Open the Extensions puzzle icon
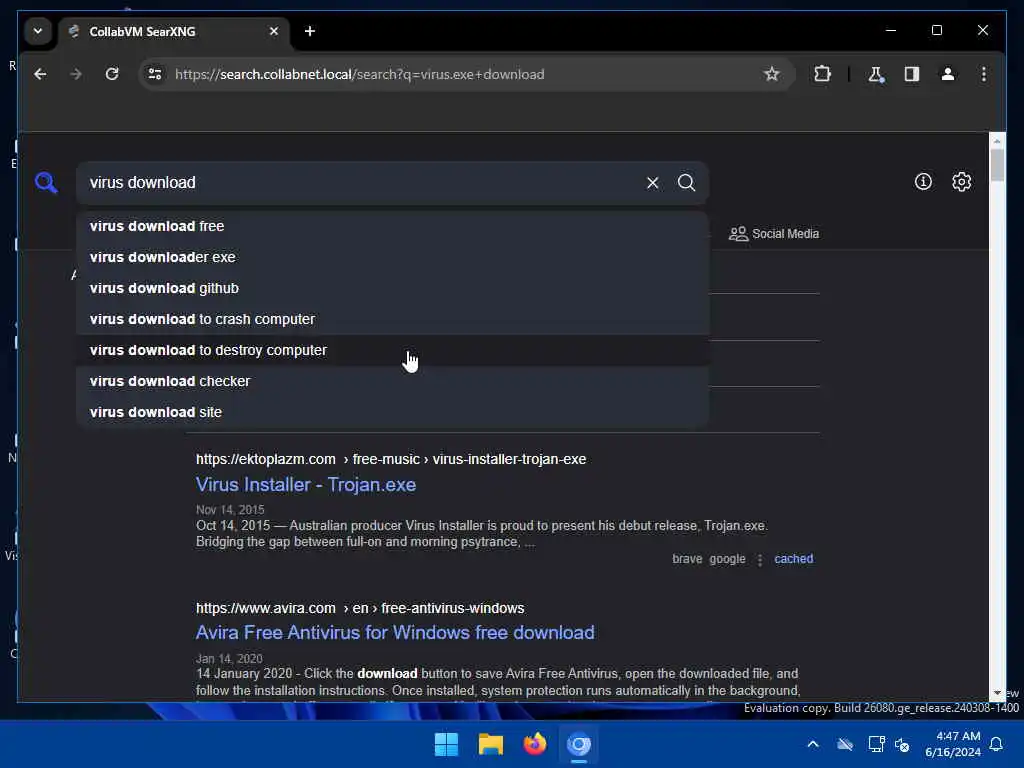Screen dimensions: 1024x768 click(822, 74)
